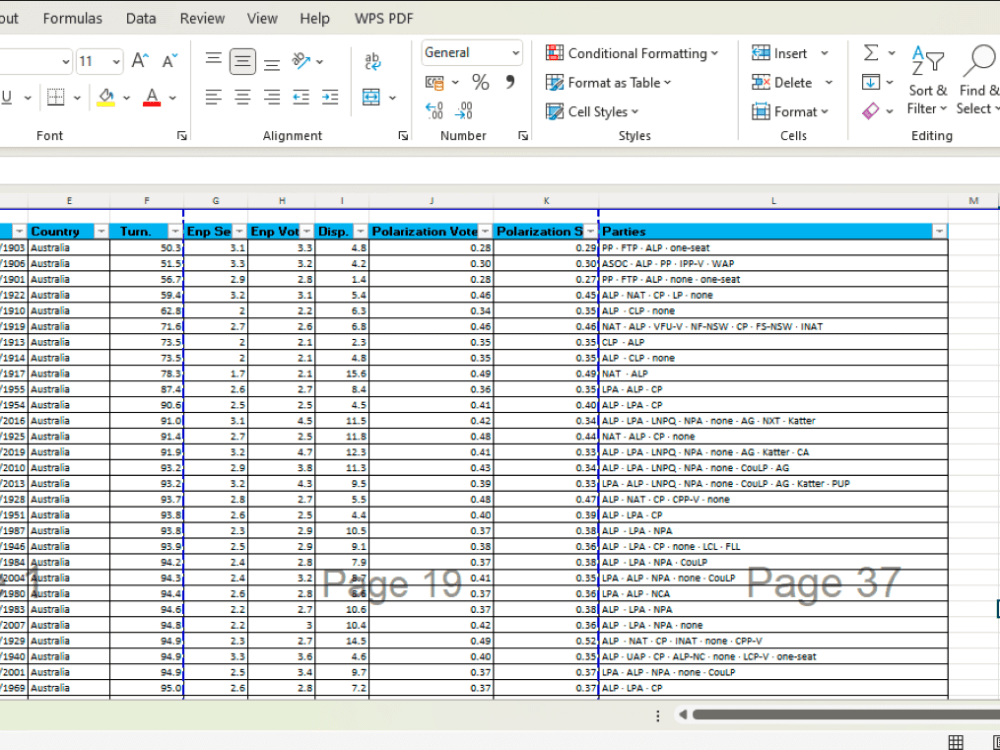Open the General number format dropdown
Viewport: 1000px width, 750px height.
pyautogui.click(x=515, y=53)
